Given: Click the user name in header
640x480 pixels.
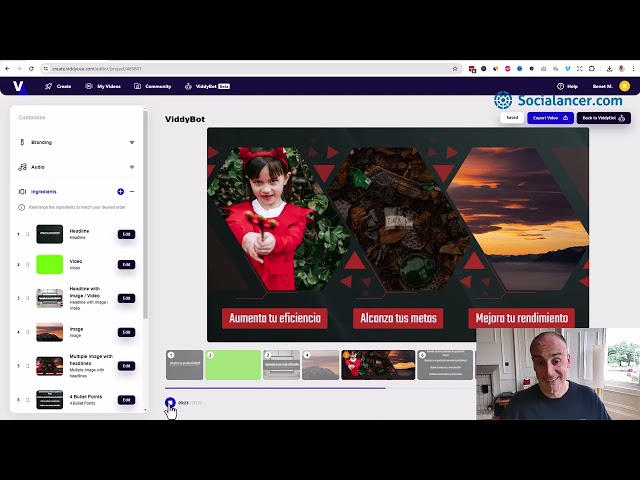Looking at the screenshot, I should click(603, 86).
